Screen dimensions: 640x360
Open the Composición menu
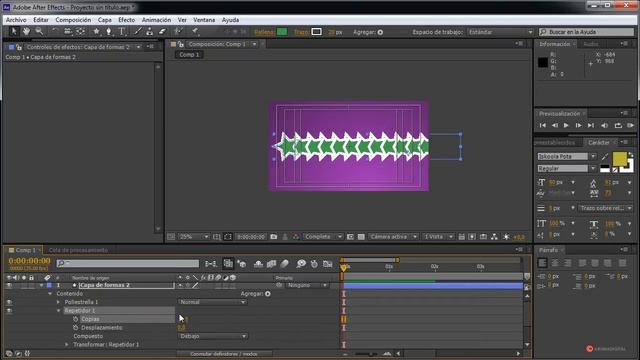[x=73, y=20]
